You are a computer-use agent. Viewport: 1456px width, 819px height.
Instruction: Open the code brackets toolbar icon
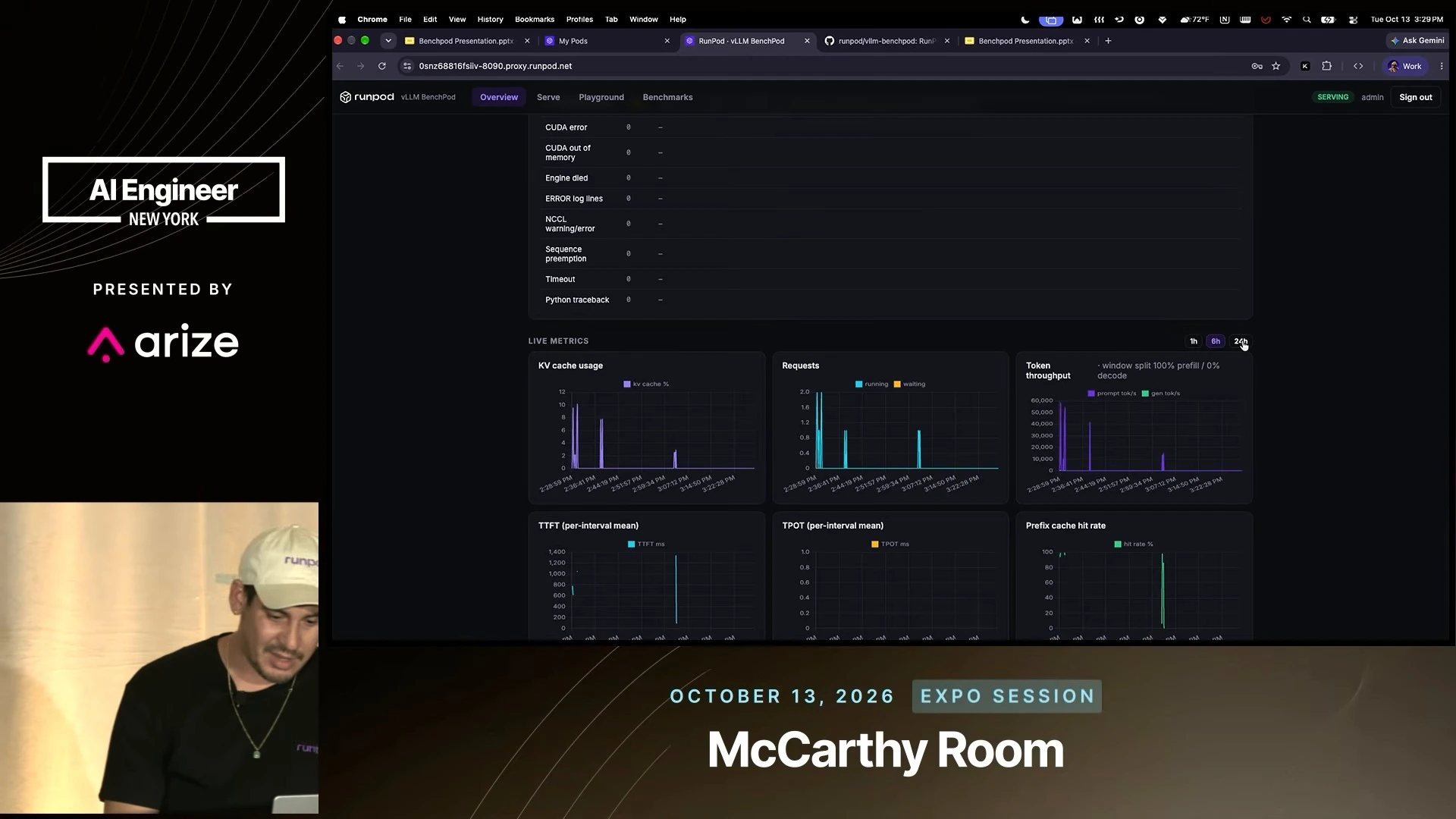click(1358, 66)
